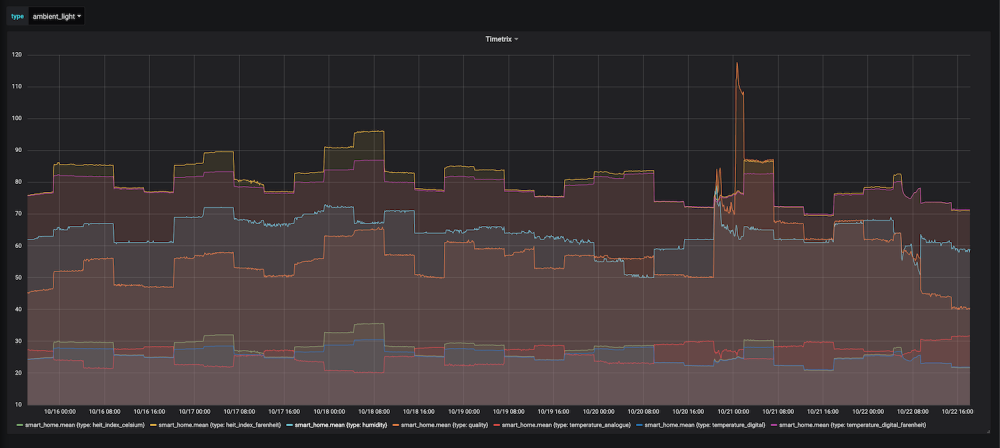This screenshot has height=448, width=1000.
Task: Click the quality legend color swatch
Action: click(395, 424)
